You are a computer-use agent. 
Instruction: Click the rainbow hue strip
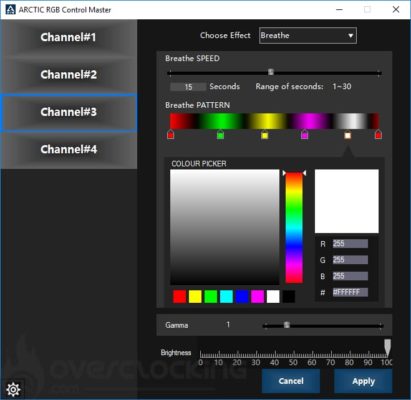[x=294, y=228]
